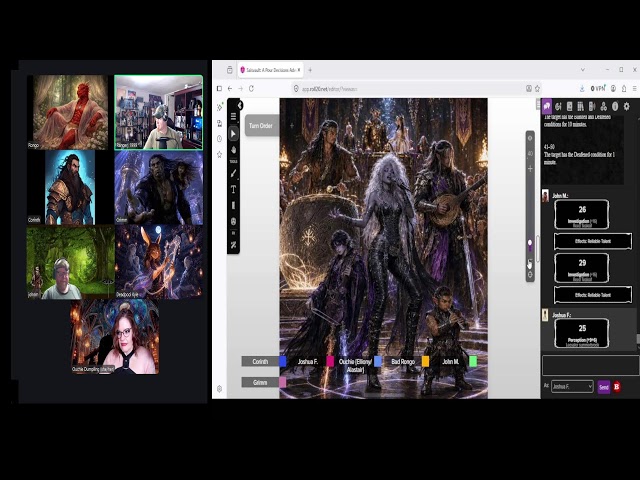Focus the chat message input box

[591, 365]
